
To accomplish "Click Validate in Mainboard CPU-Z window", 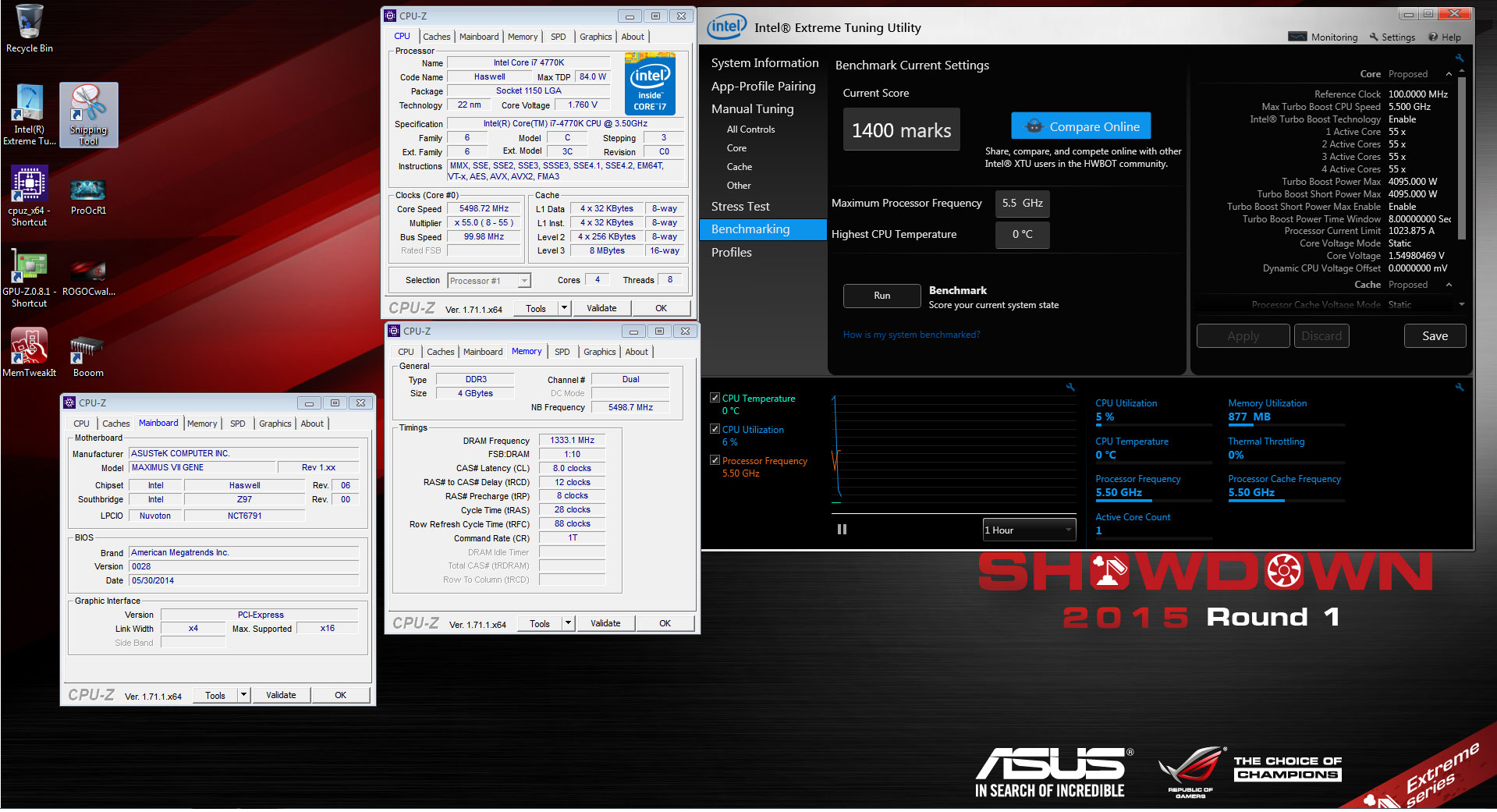I will (281, 695).
